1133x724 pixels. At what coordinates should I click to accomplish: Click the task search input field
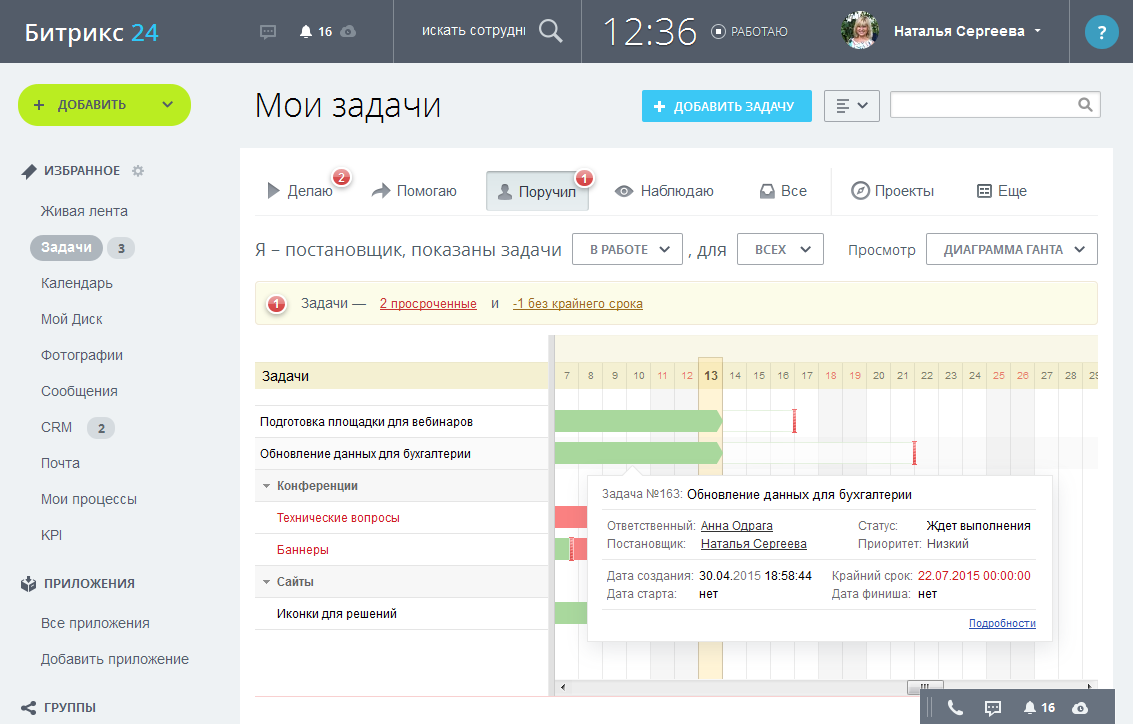(982, 105)
